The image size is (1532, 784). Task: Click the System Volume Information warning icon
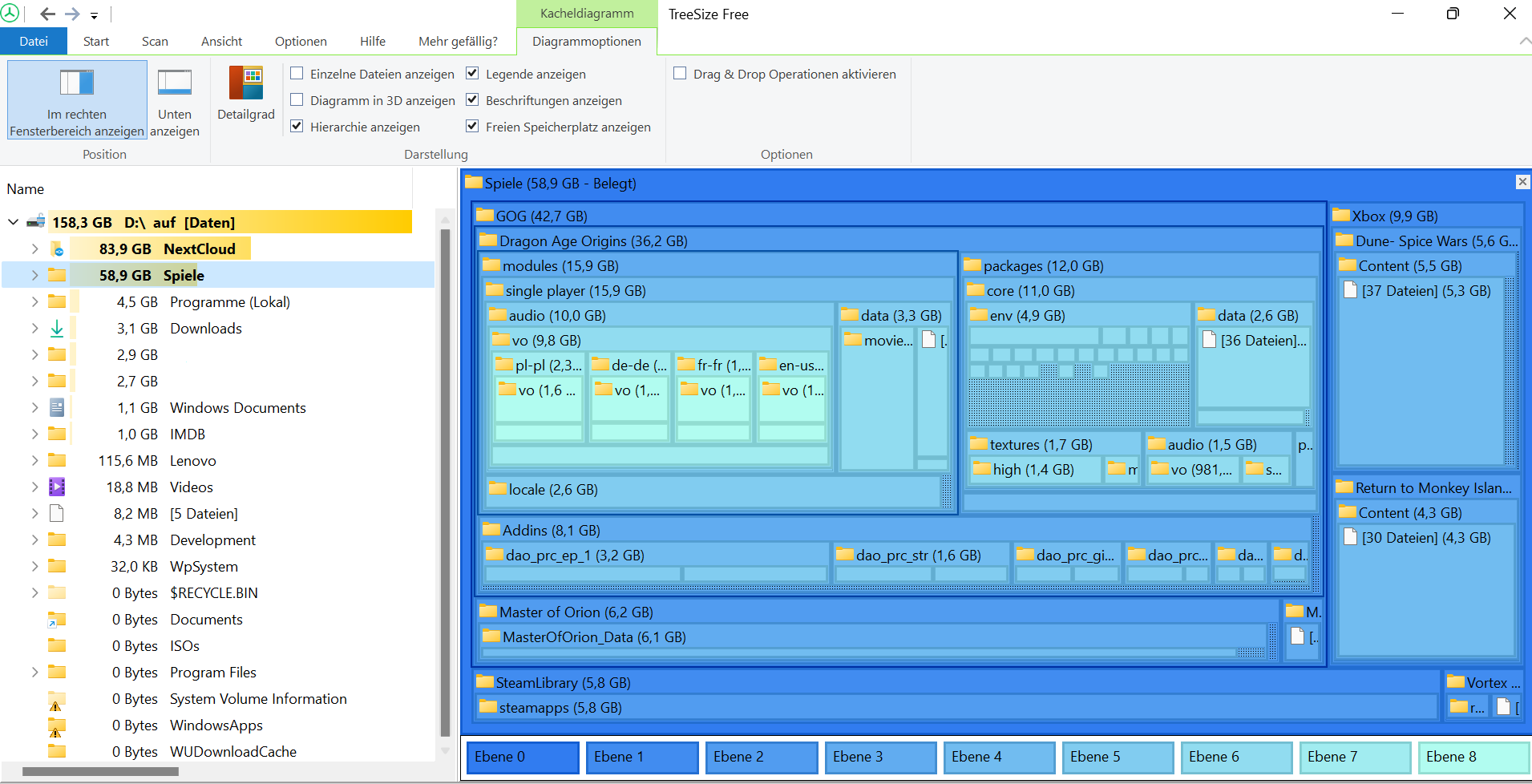point(57,700)
